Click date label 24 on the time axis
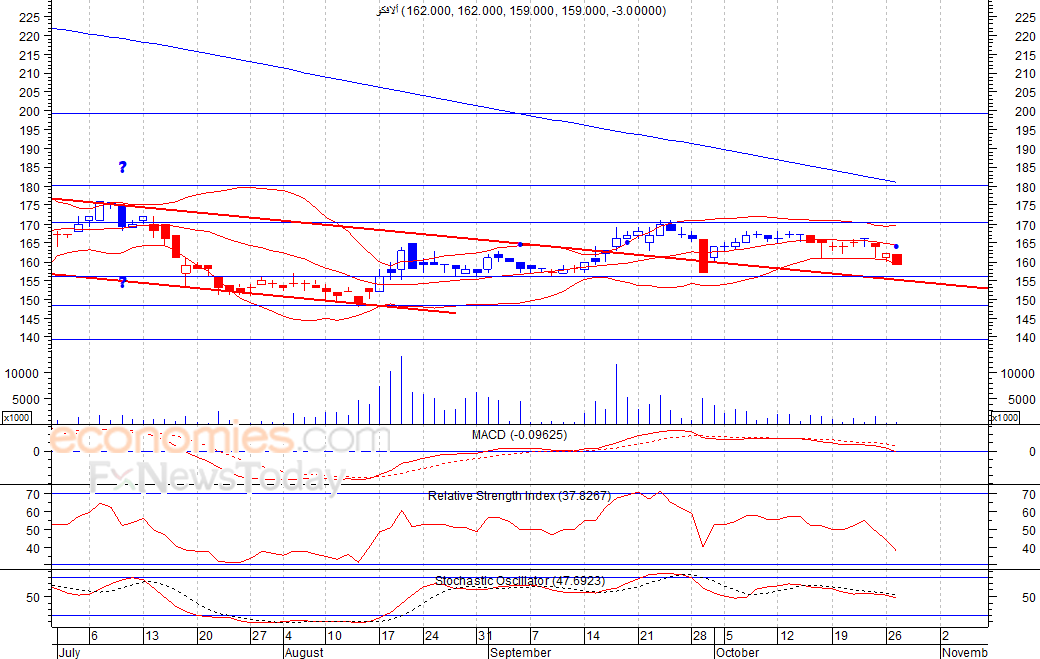The height and width of the screenshot is (659, 1040). (432, 636)
